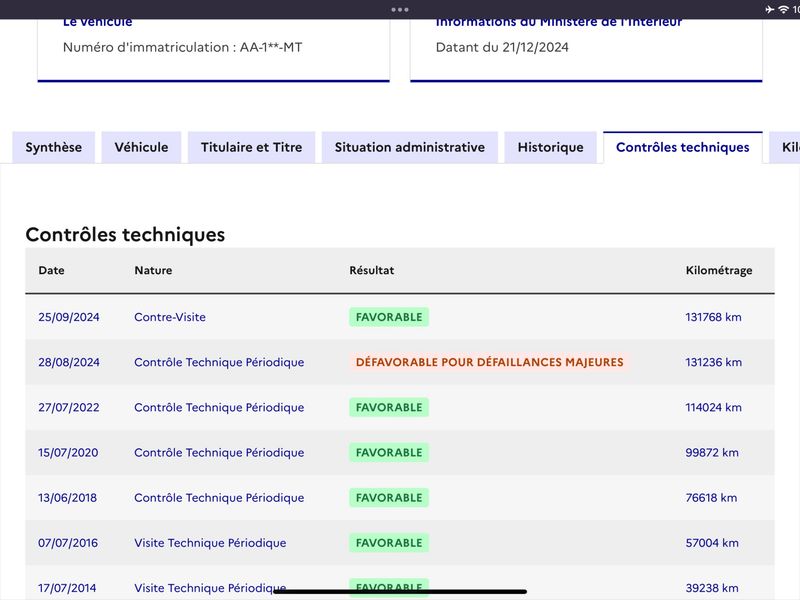Click the Contre-Visite nature cell

[170, 317]
